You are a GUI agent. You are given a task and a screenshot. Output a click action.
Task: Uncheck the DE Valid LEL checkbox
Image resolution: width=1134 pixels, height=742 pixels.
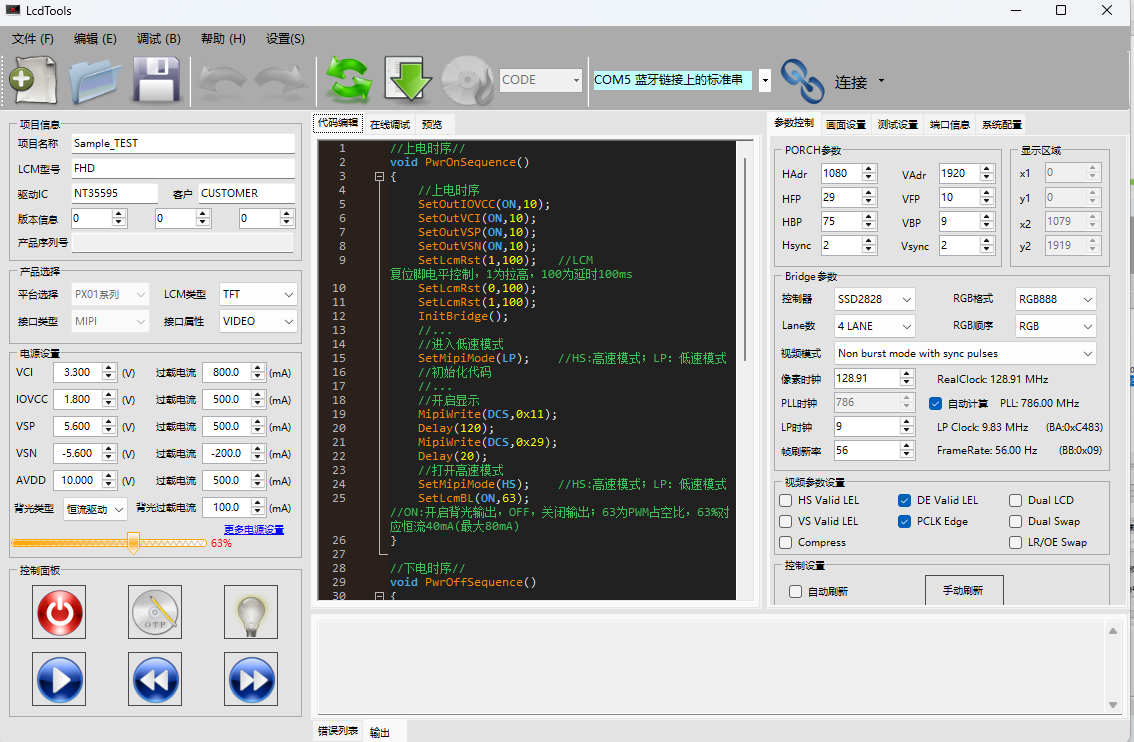click(x=905, y=500)
